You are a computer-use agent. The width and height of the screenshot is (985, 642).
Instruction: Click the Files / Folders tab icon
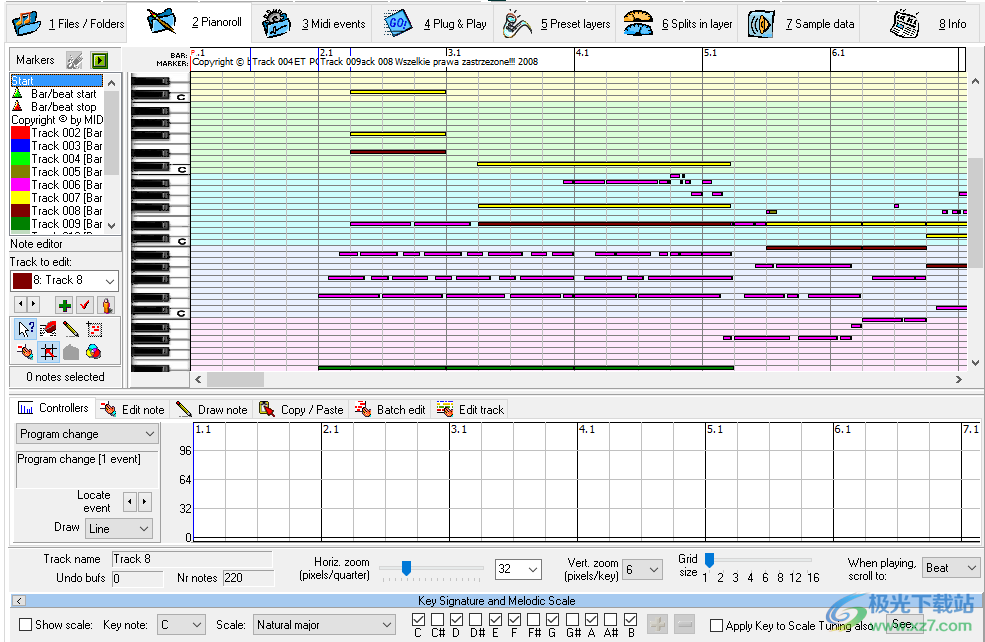(x=26, y=23)
